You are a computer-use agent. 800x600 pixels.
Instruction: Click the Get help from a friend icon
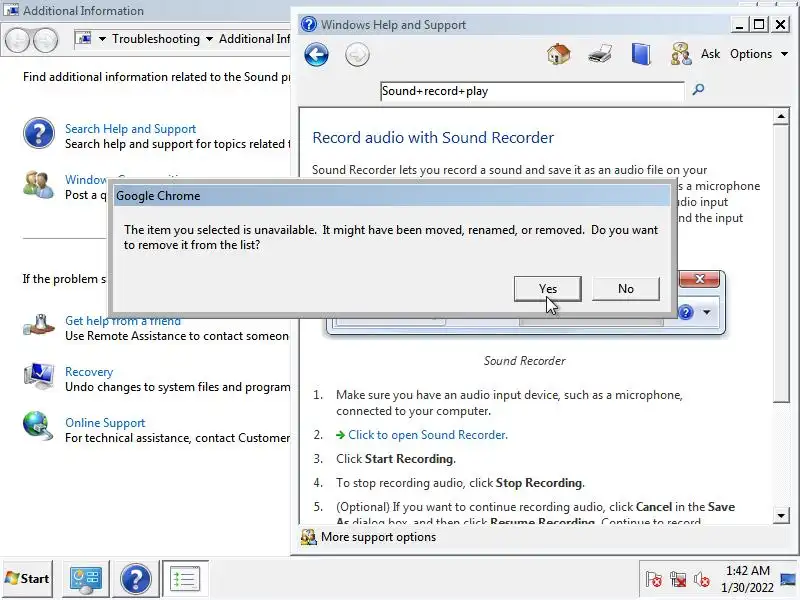pos(39,325)
